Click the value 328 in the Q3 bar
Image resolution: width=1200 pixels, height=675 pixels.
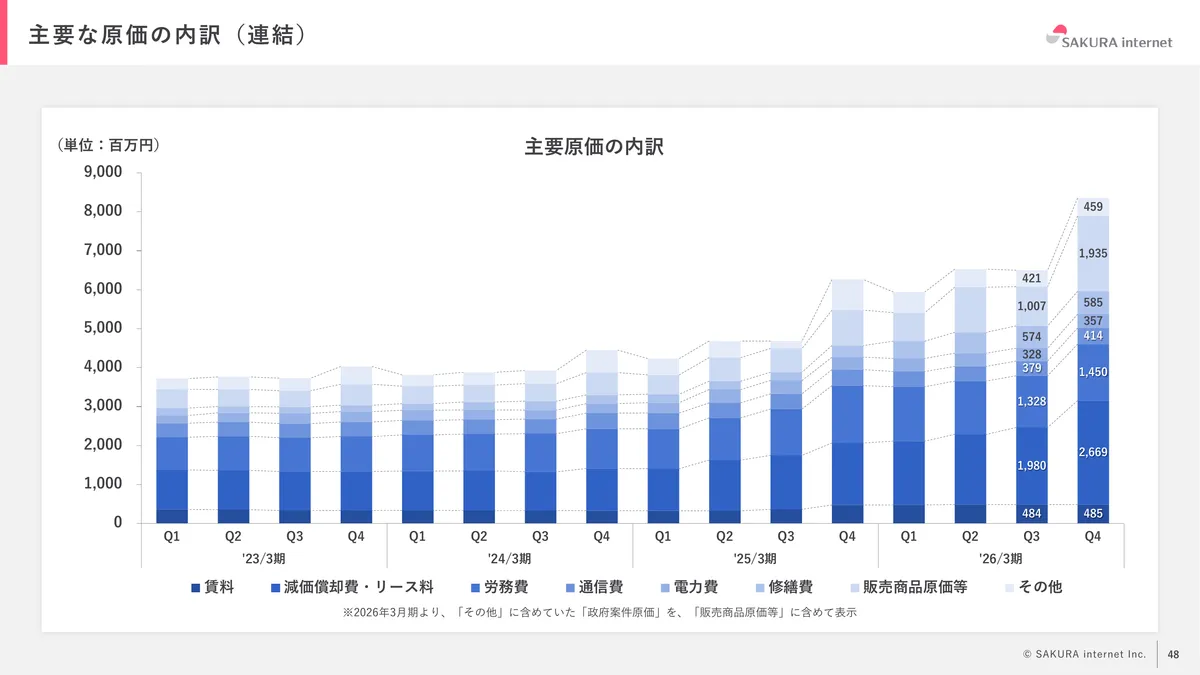pos(1032,355)
